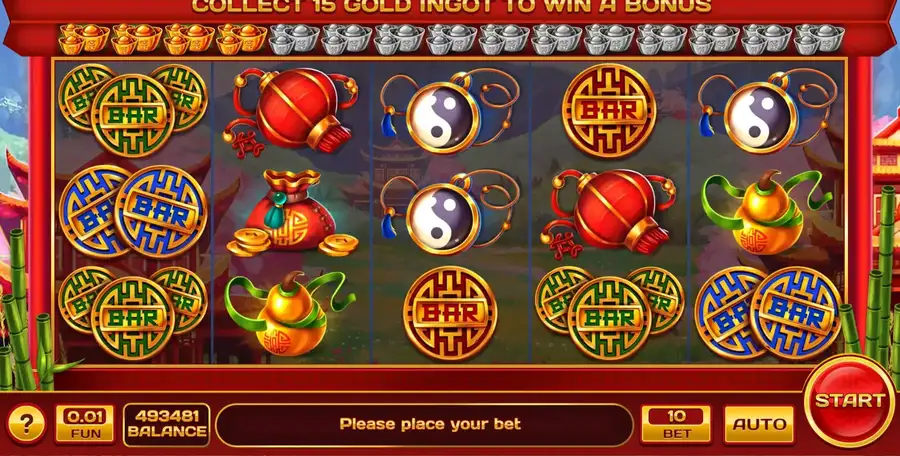The image size is (900, 456).
Task: Change the 0.01 FUN coin value
Action: point(84,424)
